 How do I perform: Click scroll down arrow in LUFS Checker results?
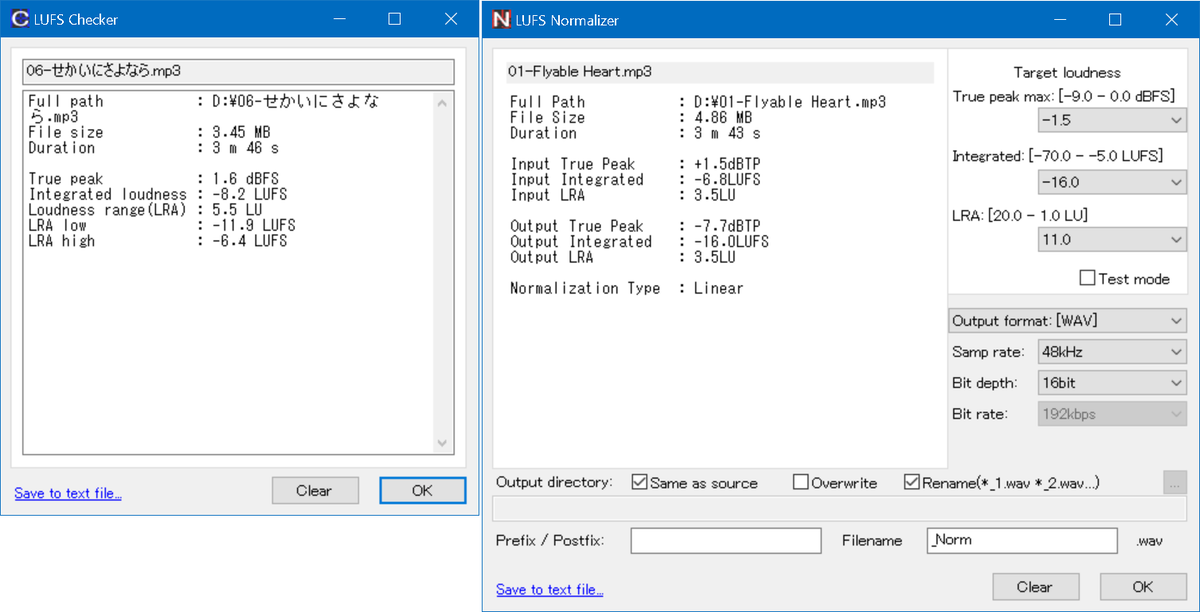[x=444, y=442]
